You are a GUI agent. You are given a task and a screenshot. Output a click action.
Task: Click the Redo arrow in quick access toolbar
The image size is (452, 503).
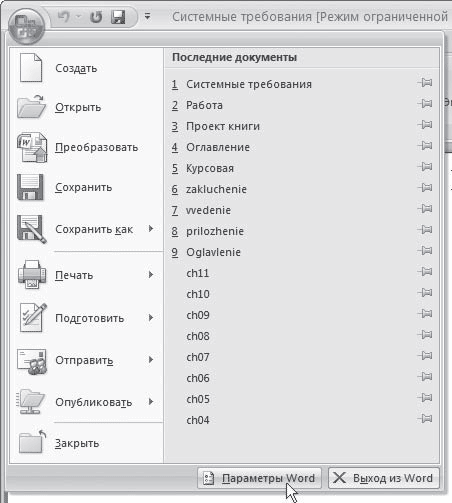tap(96, 17)
